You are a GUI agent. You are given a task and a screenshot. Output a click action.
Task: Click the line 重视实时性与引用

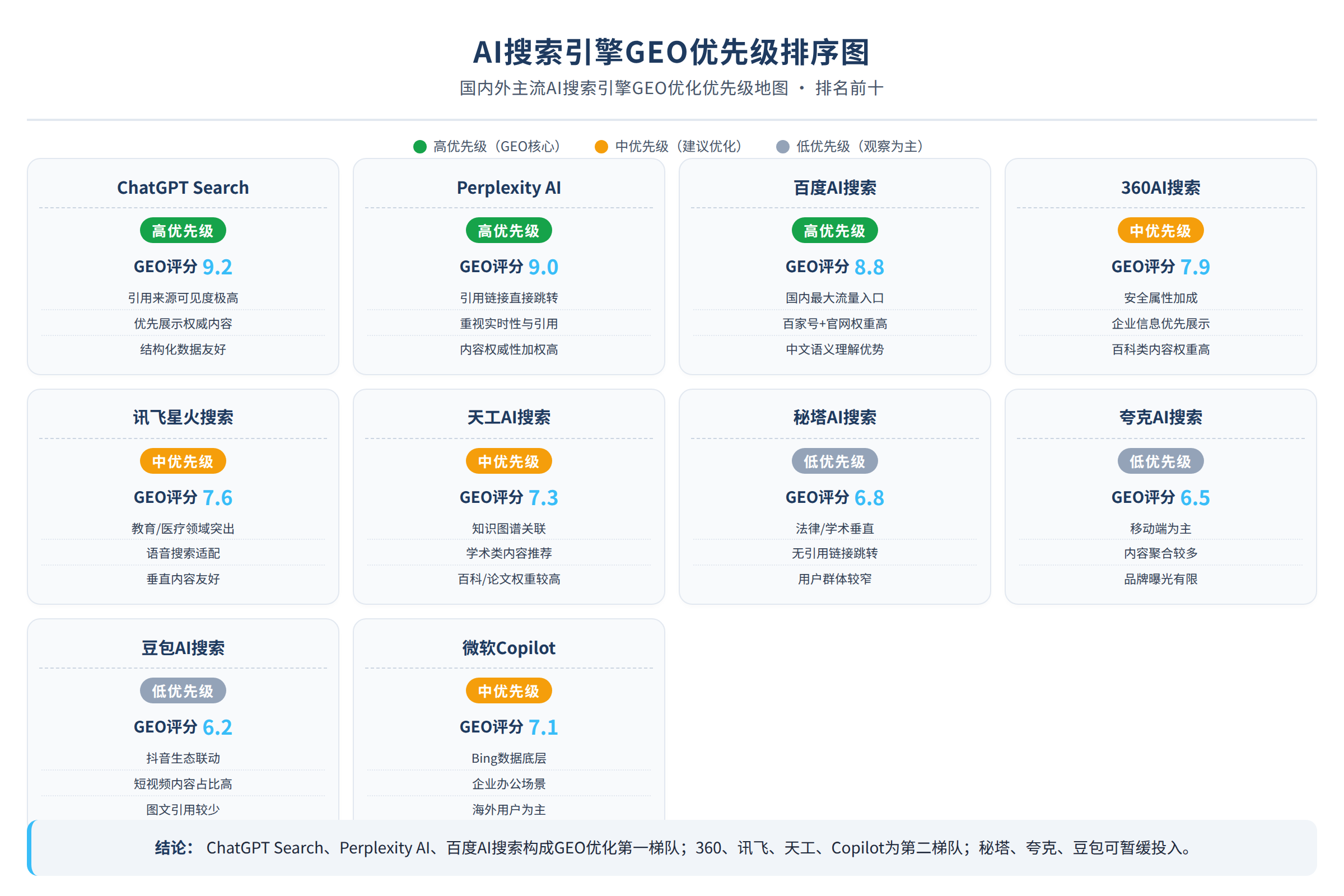pos(508,324)
